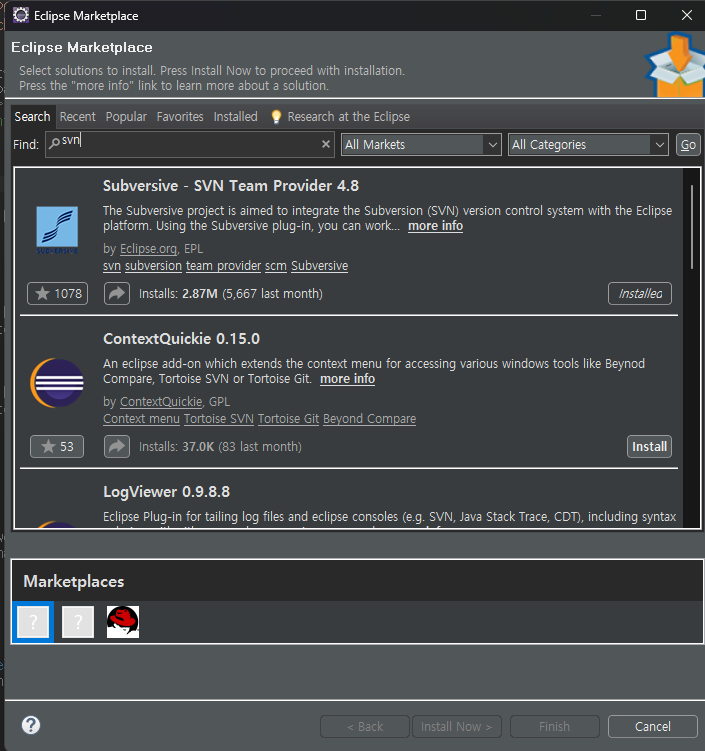Click the Context menu tag link
This screenshot has width=705, height=751.
(x=141, y=419)
